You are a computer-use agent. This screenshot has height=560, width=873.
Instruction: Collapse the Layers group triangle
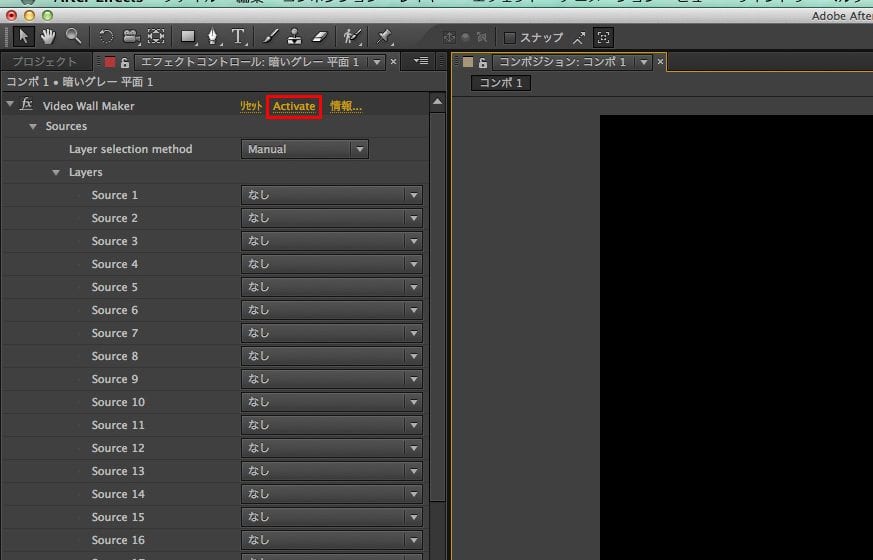point(56,173)
